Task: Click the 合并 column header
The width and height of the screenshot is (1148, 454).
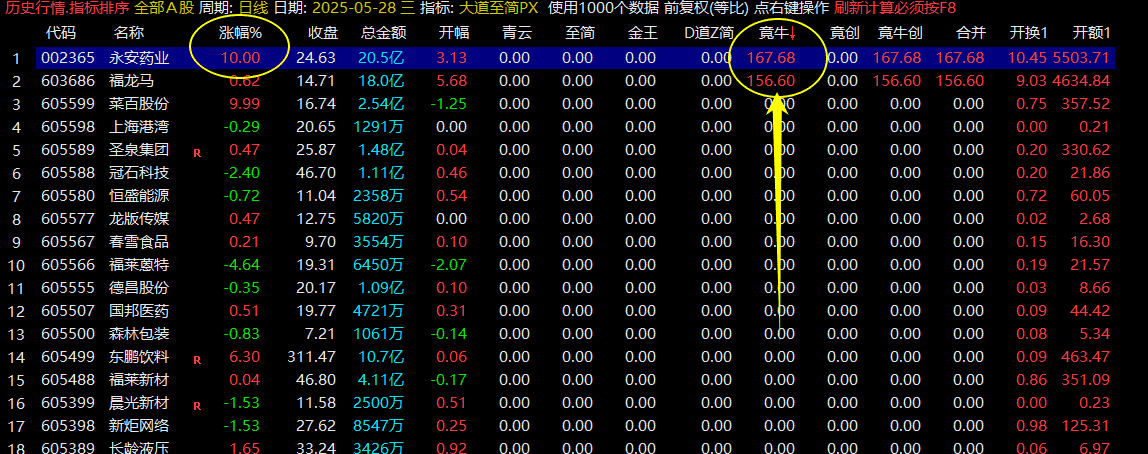Action: [971, 33]
